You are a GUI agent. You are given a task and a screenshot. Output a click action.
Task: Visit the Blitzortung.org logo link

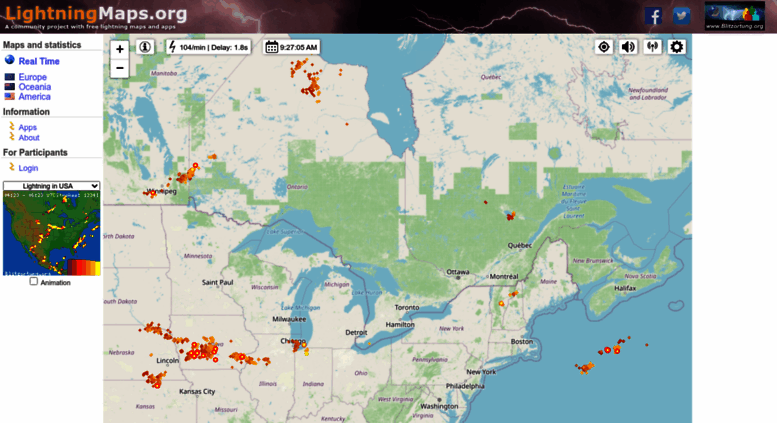click(735, 16)
